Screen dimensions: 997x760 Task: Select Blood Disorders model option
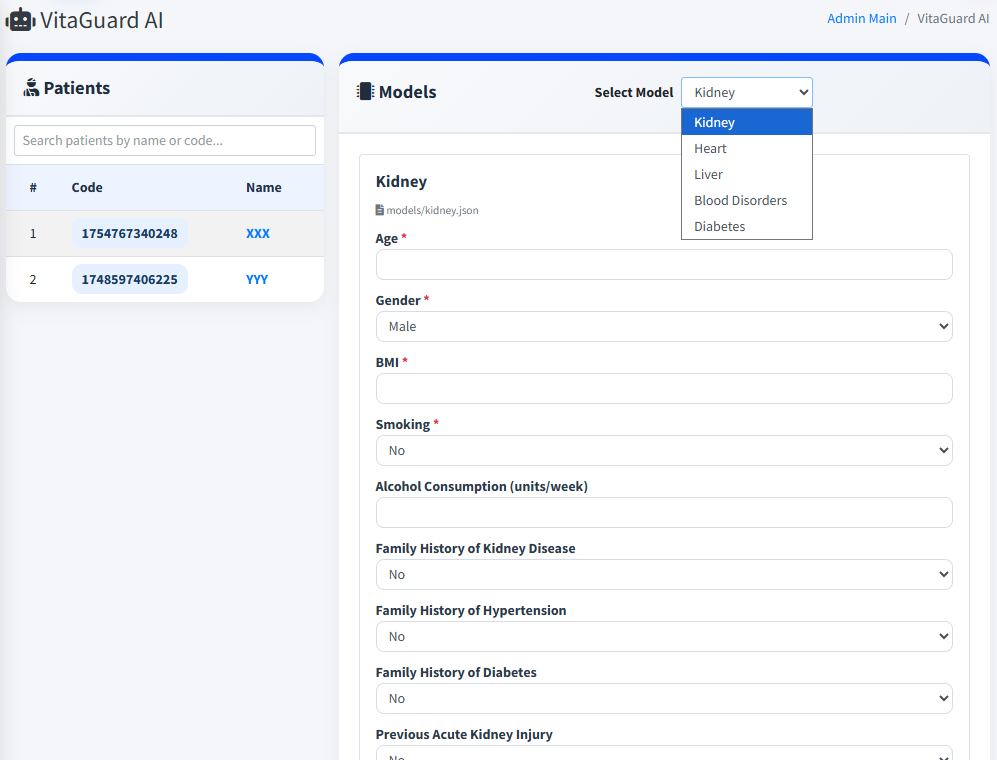point(740,200)
